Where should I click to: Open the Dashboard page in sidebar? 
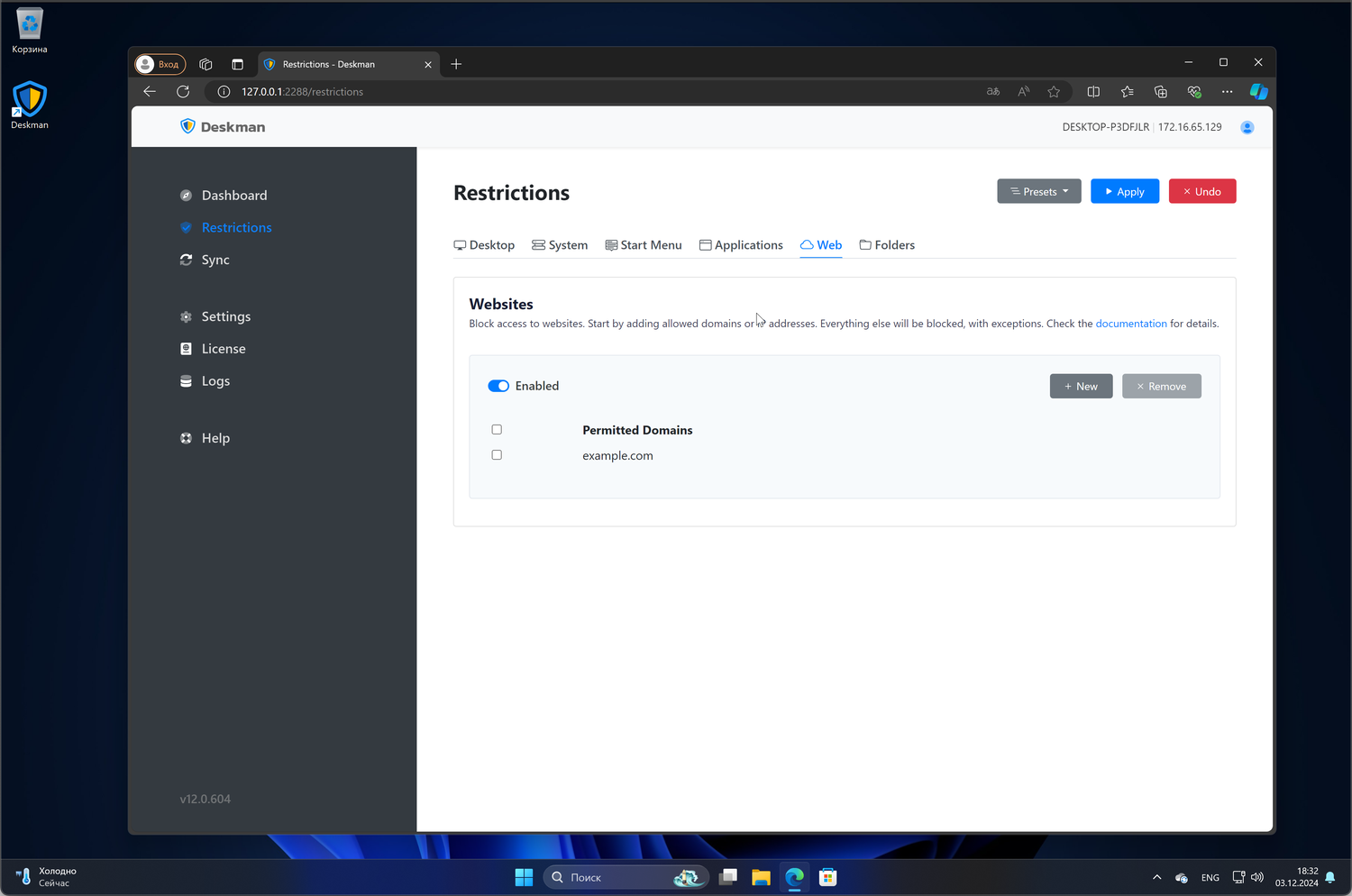(x=224, y=196)
